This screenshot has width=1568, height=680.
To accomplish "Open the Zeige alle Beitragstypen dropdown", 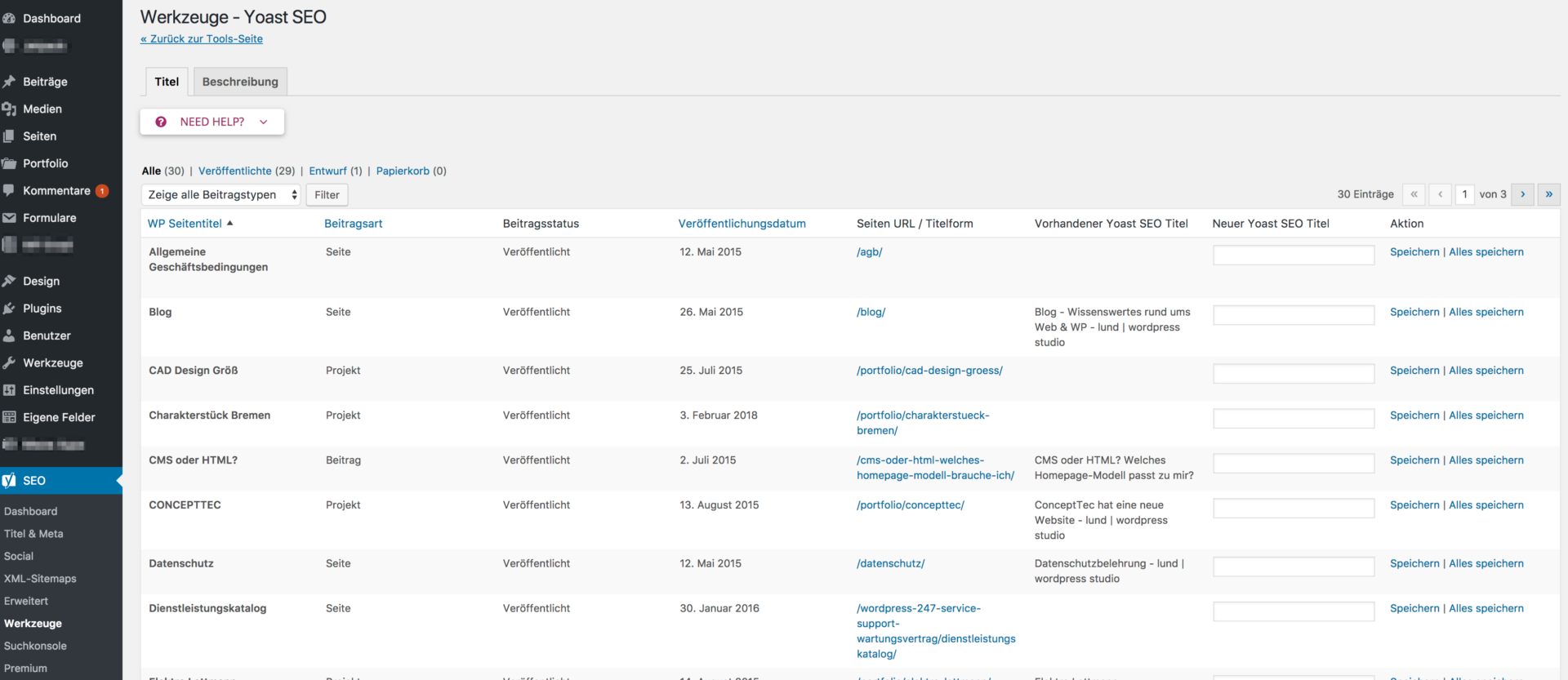I will pos(221,194).
